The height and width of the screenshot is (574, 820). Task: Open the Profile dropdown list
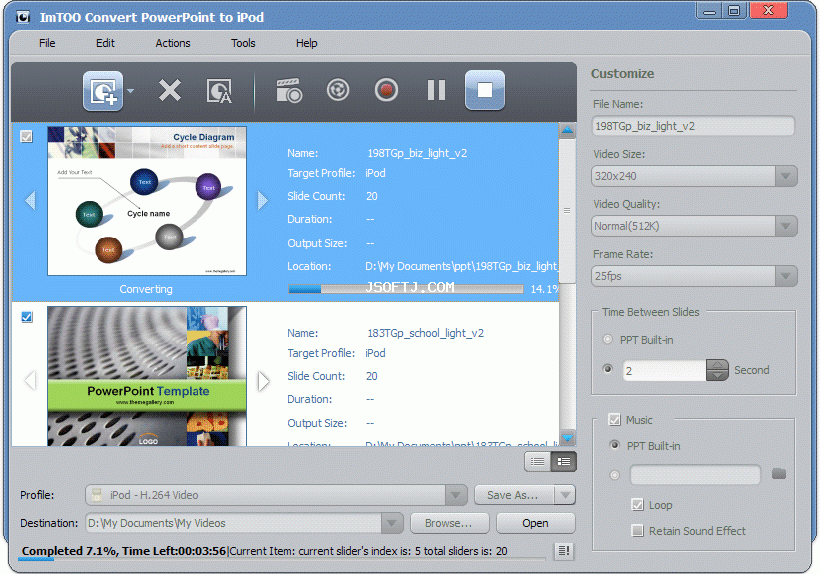click(x=456, y=495)
